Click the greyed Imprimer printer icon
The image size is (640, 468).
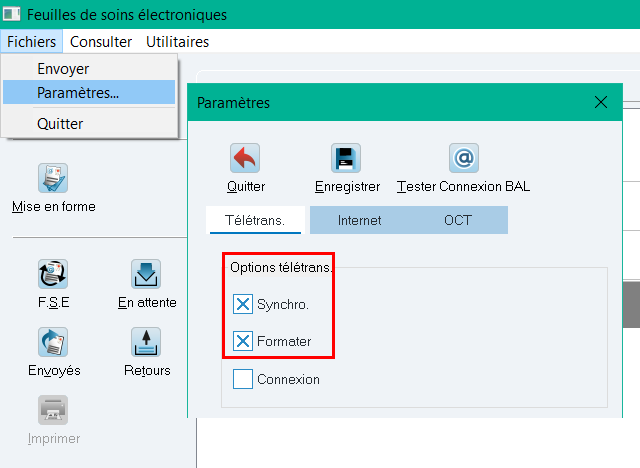click(53, 410)
